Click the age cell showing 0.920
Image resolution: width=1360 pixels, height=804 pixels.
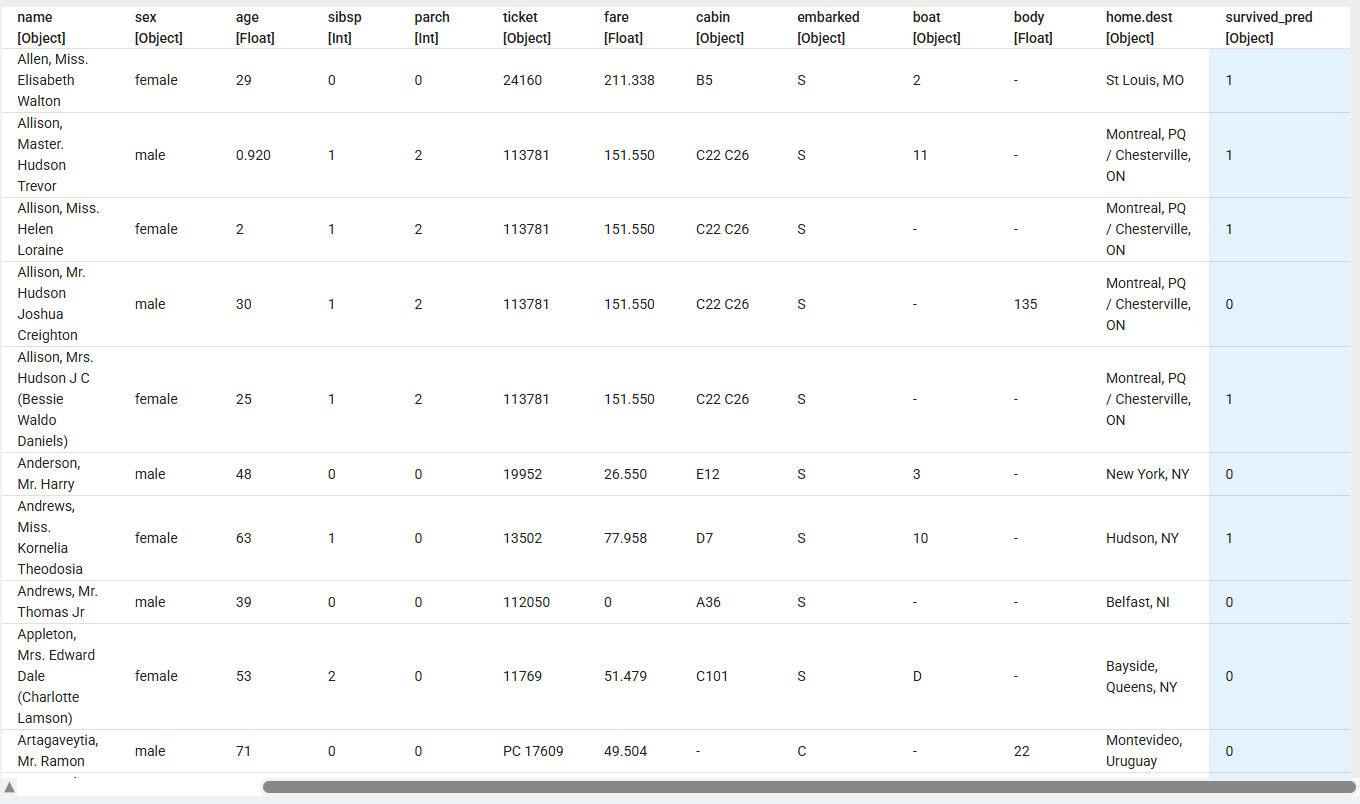point(253,155)
